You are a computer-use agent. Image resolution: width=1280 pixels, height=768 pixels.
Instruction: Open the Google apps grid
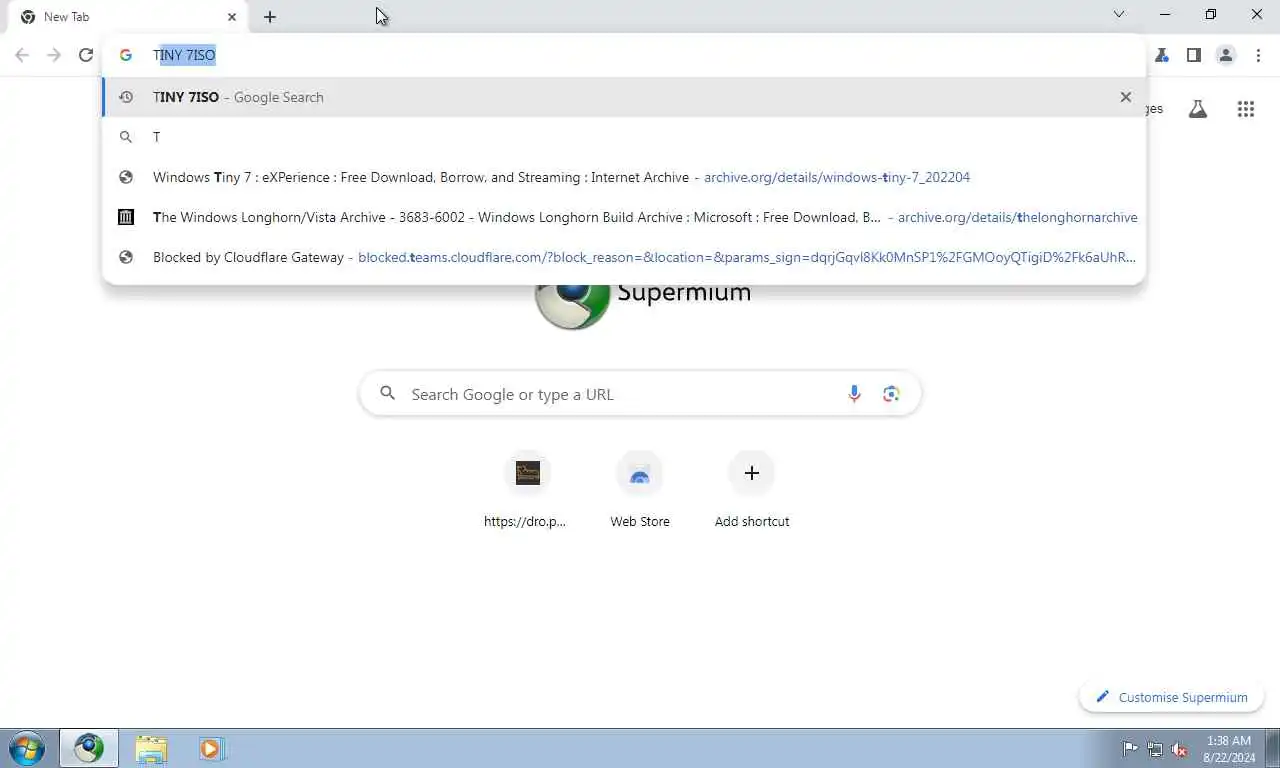1246,109
